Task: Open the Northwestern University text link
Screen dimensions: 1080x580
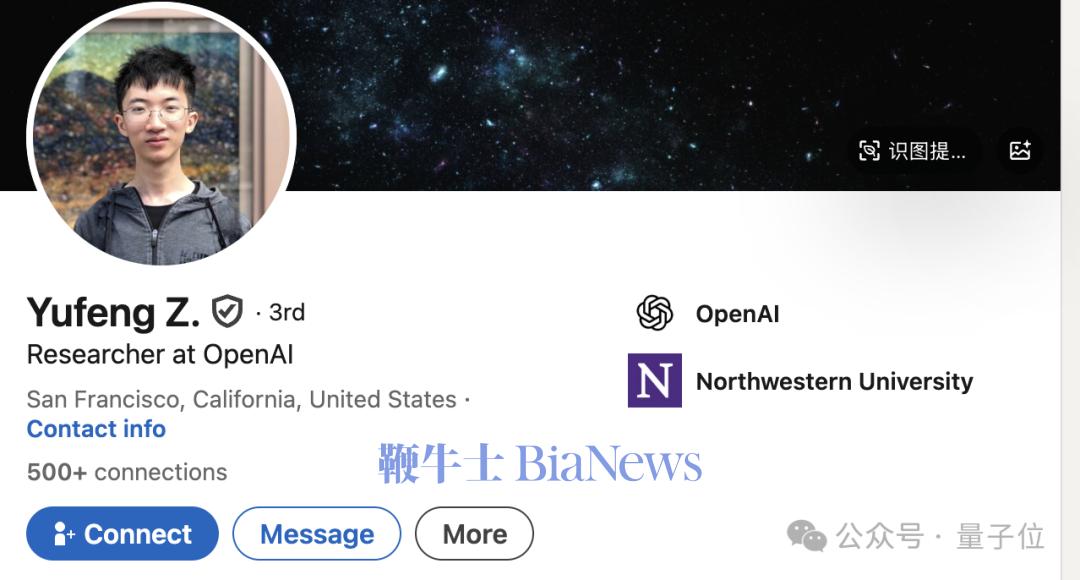Action: (835, 381)
